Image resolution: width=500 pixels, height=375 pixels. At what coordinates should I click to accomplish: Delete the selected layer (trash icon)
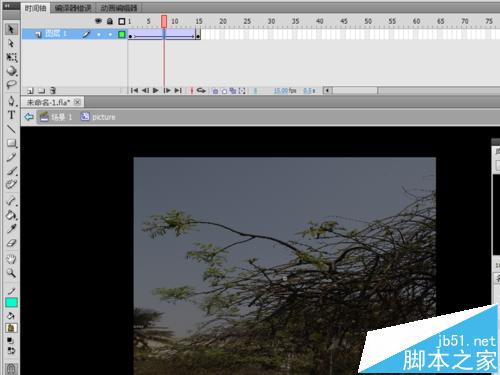click(x=53, y=90)
